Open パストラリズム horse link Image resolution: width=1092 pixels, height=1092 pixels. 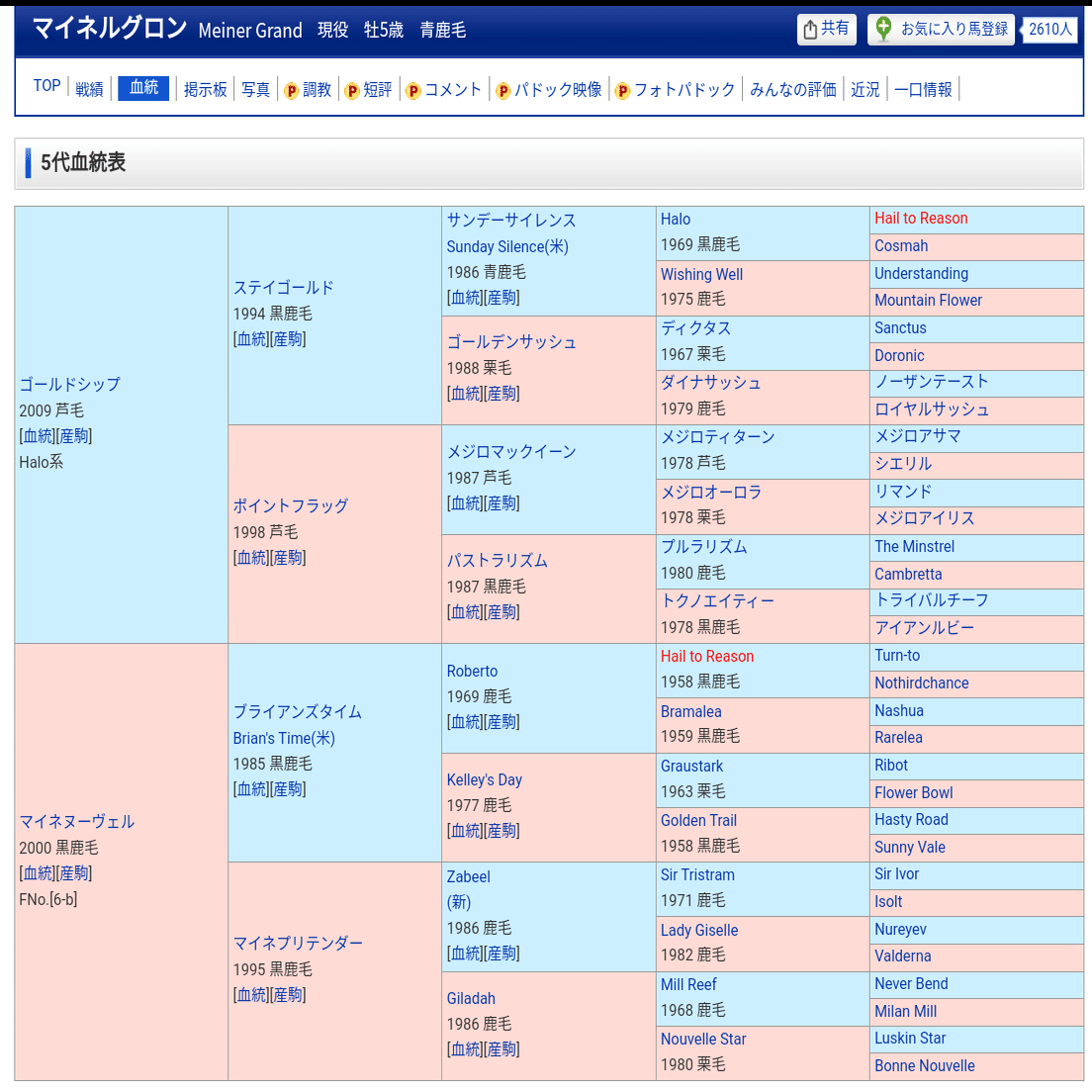point(498,560)
